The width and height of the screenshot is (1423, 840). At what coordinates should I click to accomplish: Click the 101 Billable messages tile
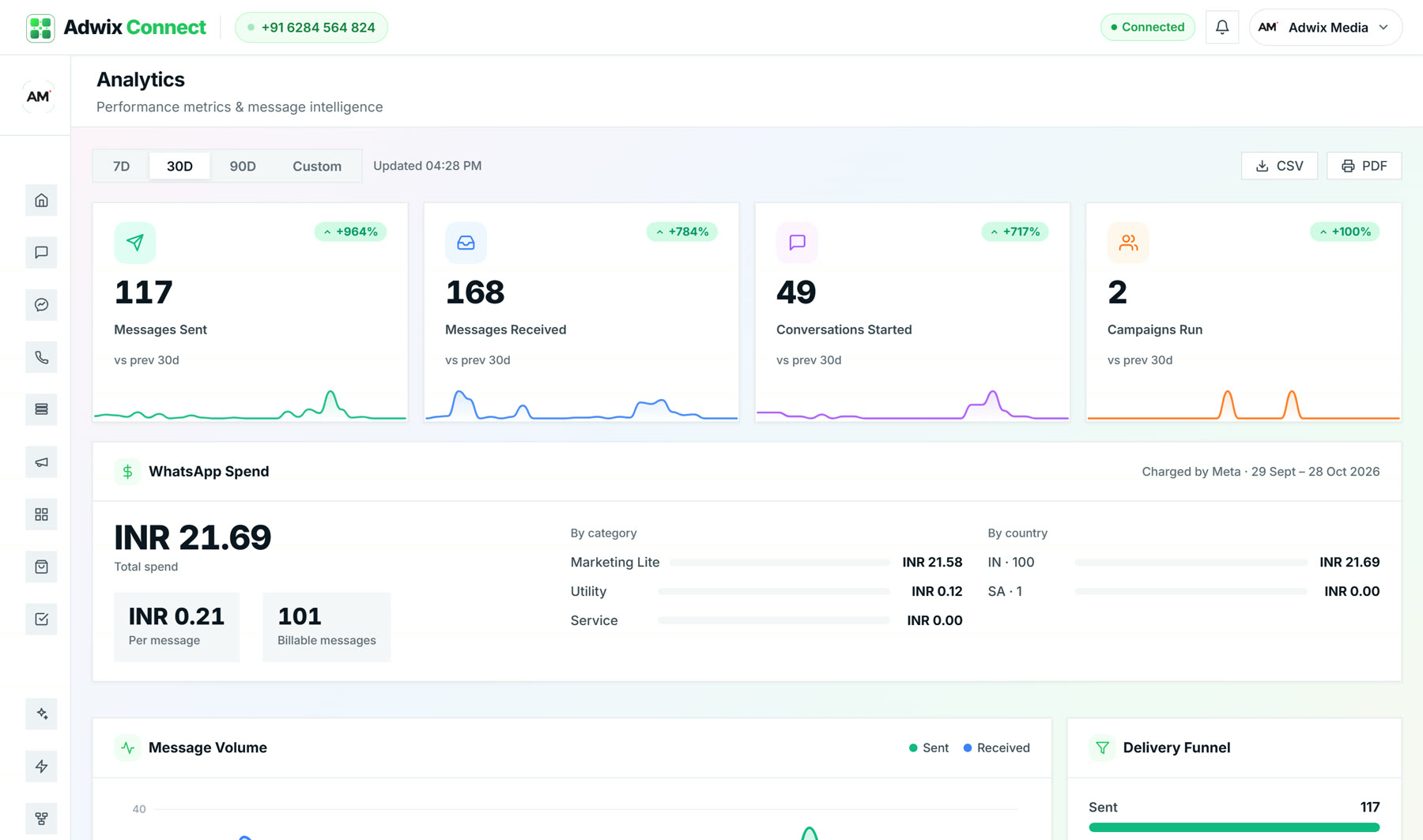pyautogui.click(x=326, y=627)
